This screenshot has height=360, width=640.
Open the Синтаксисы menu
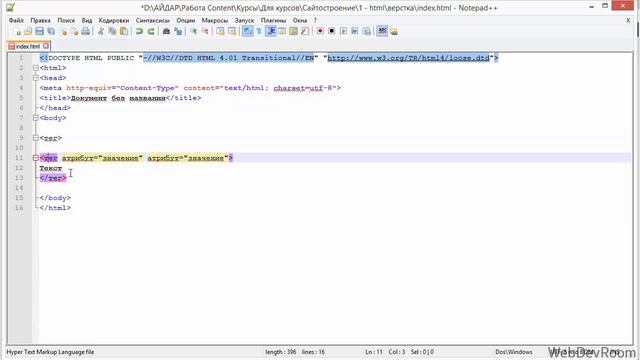point(153,20)
